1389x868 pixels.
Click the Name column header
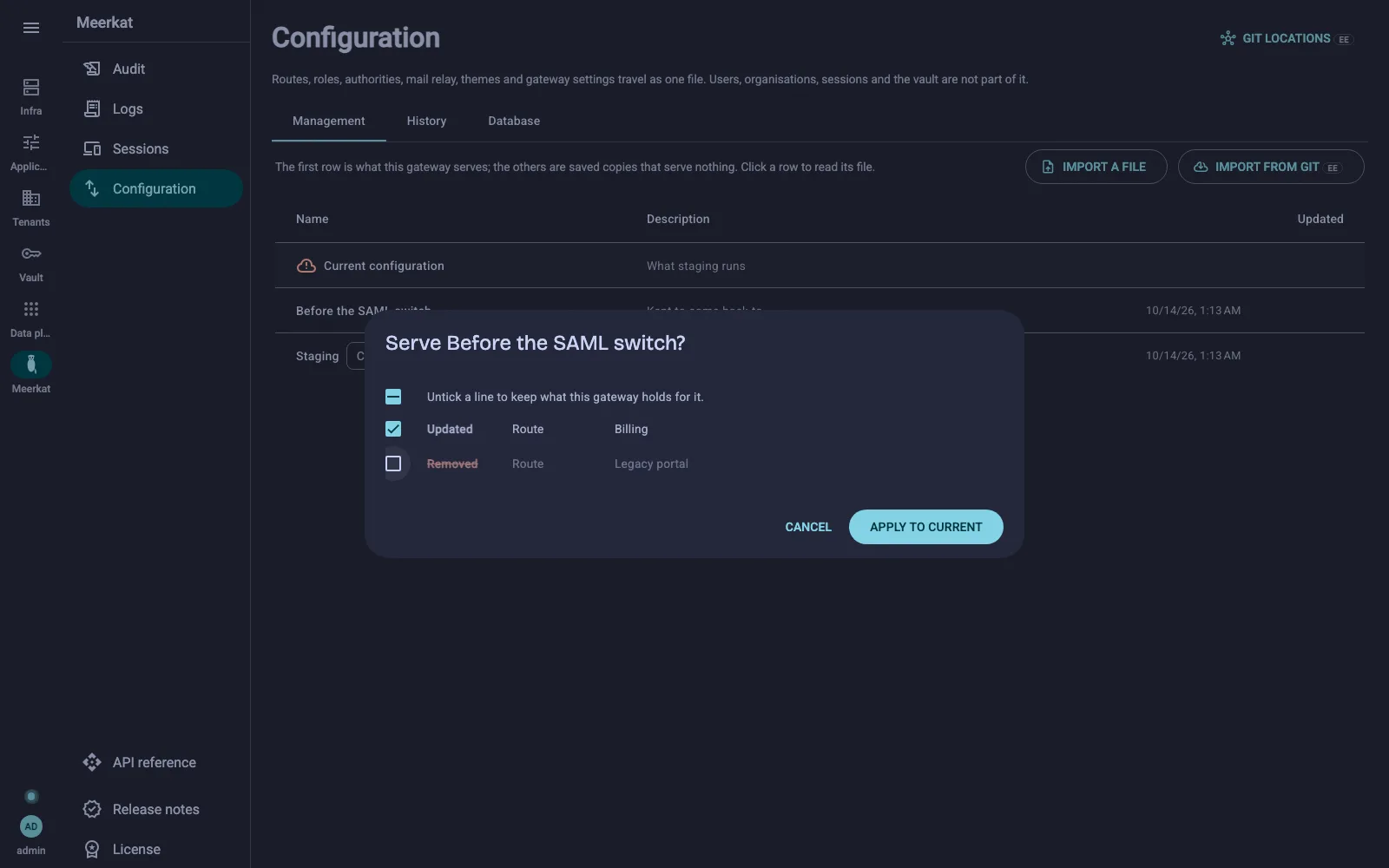[x=313, y=220]
